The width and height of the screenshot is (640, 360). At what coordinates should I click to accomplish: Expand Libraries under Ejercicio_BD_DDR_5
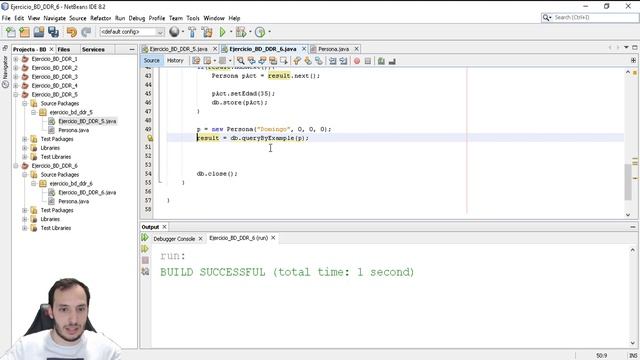coord(24,148)
